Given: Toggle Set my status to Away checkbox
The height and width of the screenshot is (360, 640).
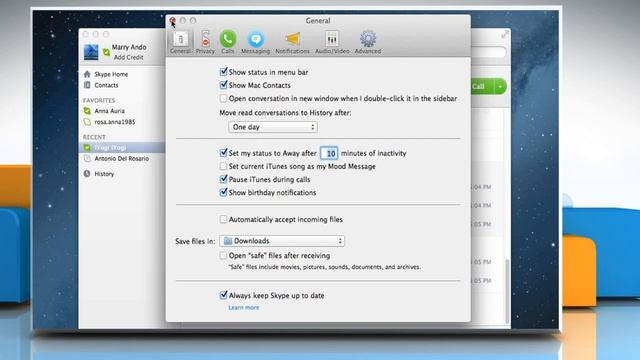Looking at the screenshot, I should (x=223, y=153).
